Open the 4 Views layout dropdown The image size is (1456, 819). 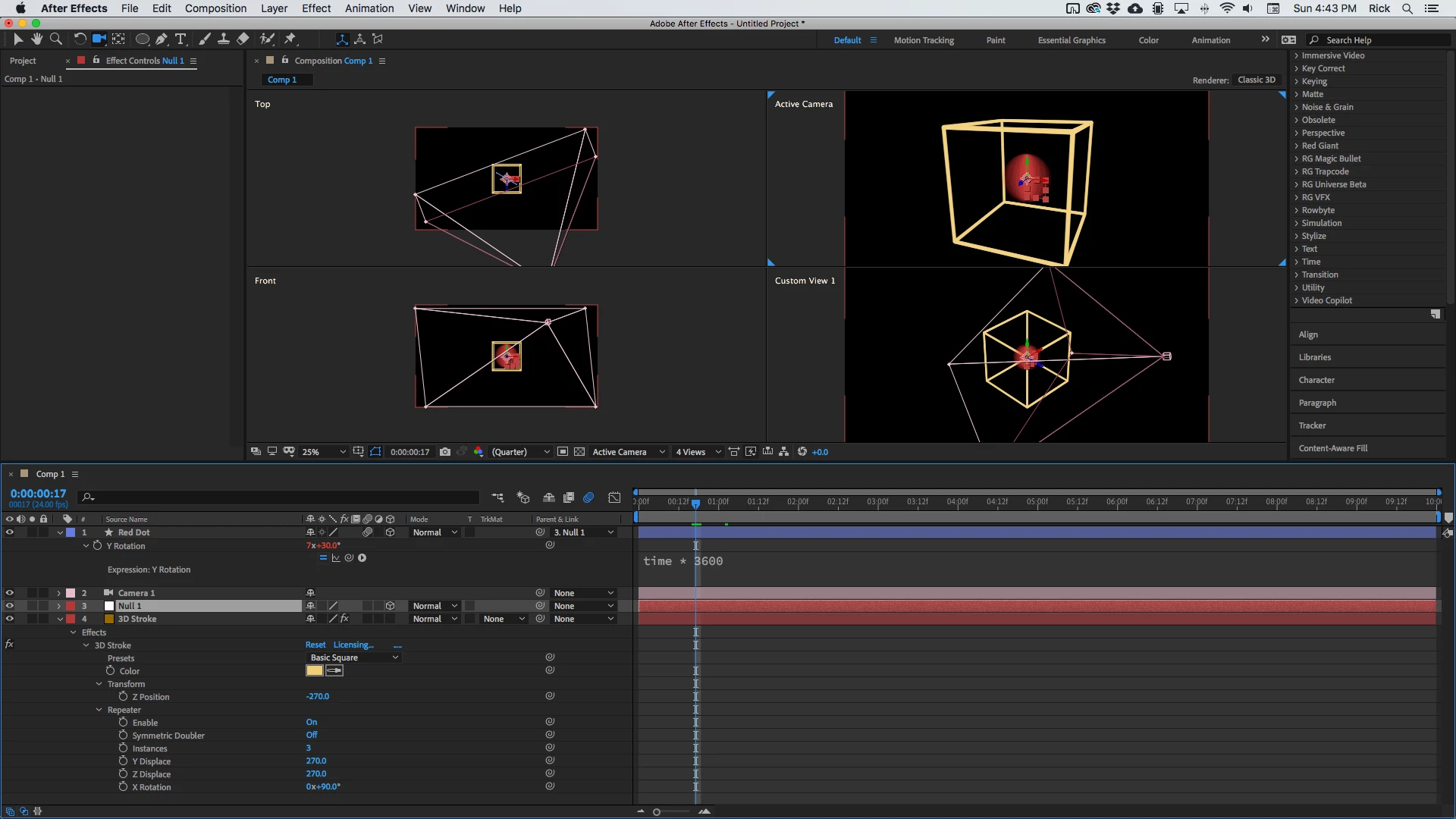[x=698, y=452]
